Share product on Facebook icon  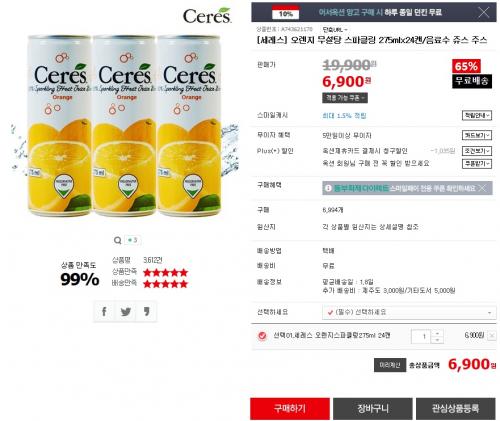tap(104, 311)
